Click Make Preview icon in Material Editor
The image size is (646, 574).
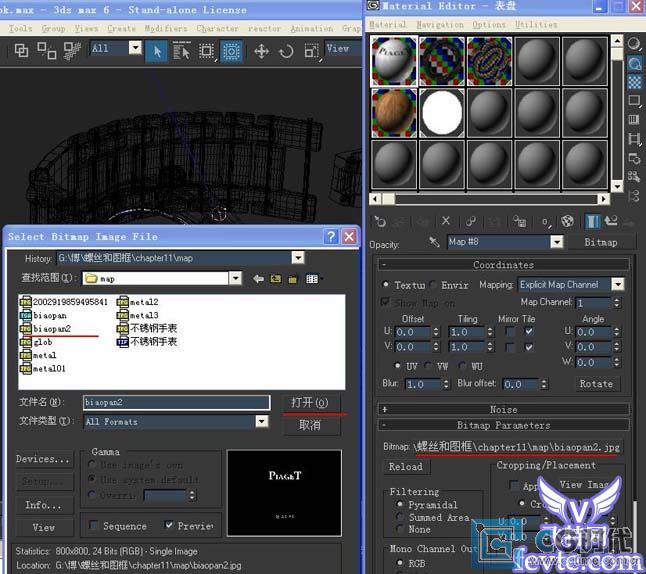coord(634,139)
